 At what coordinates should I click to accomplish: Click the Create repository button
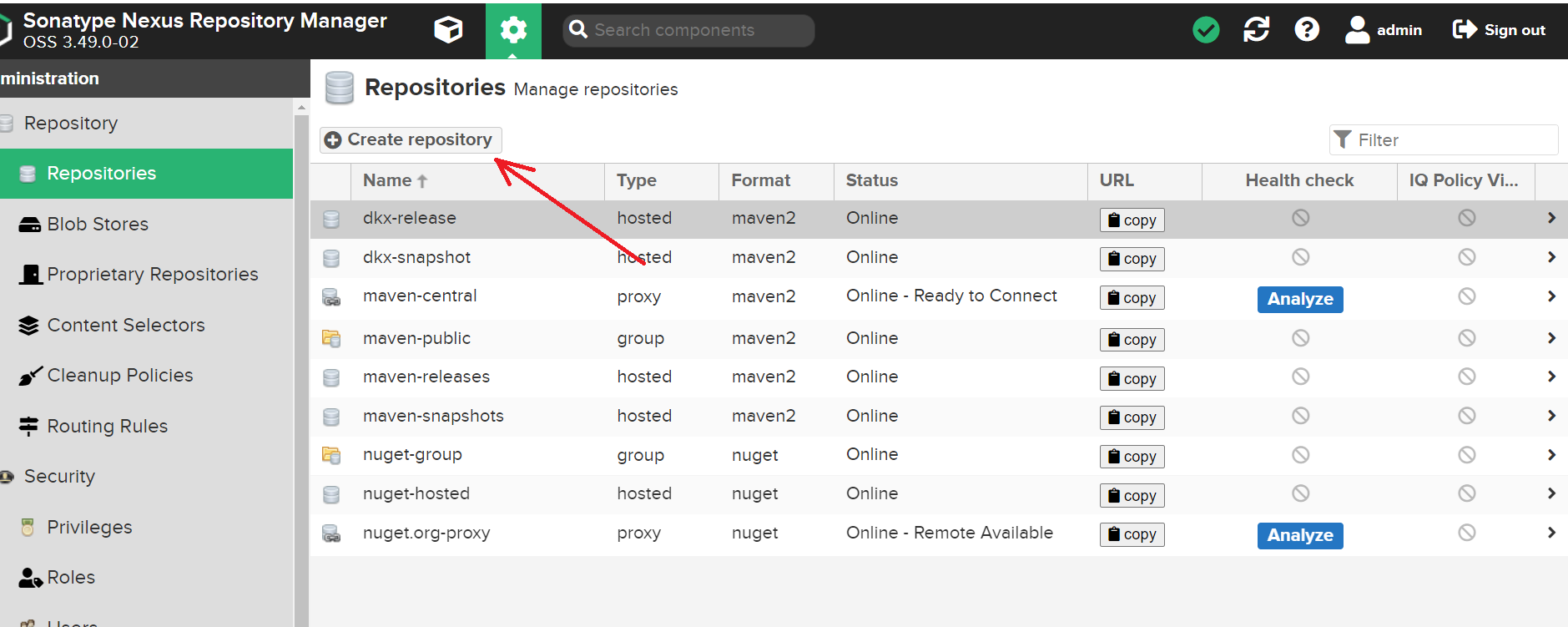pyautogui.click(x=410, y=139)
